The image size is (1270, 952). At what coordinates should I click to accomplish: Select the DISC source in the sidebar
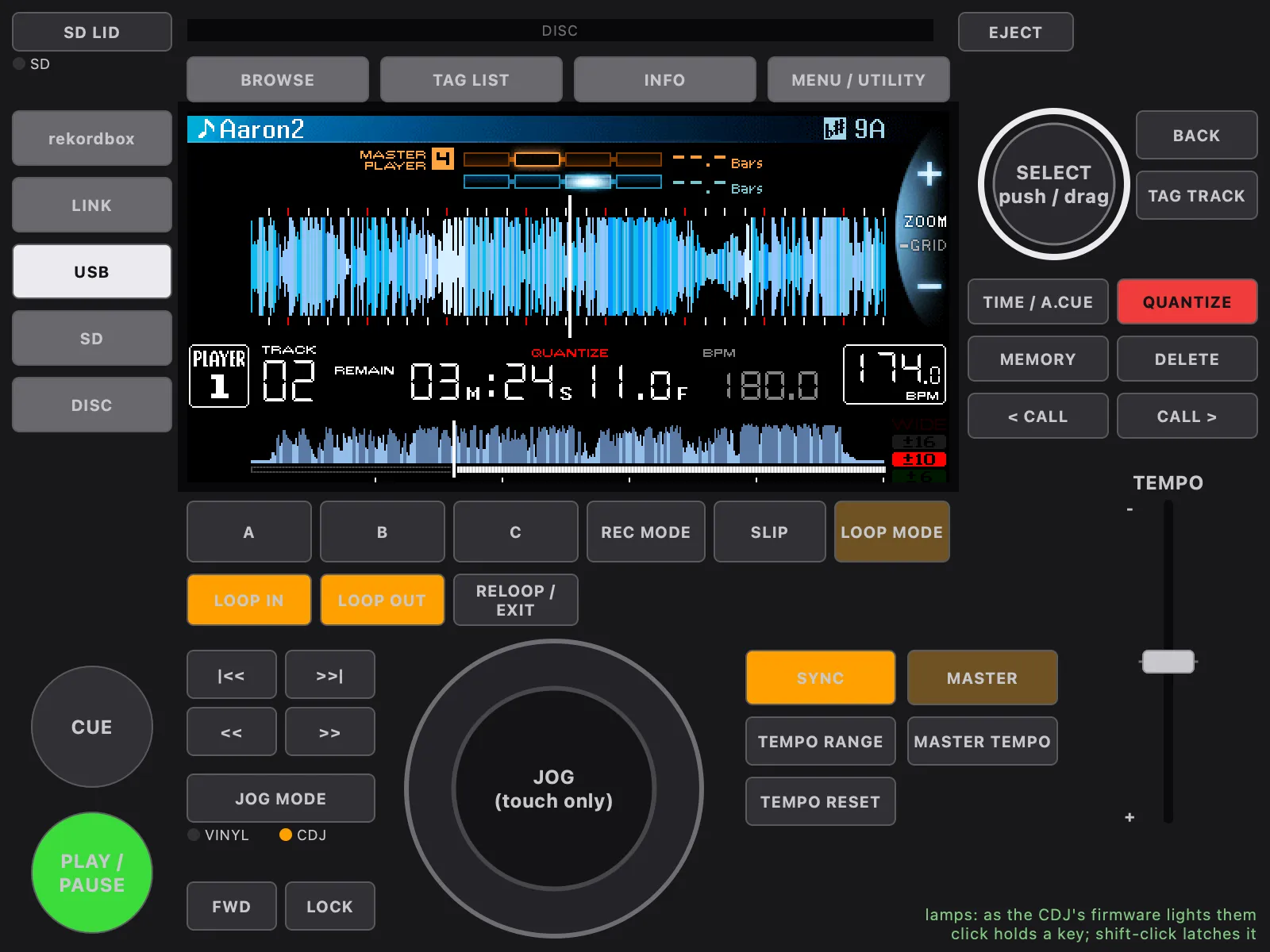click(92, 405)
